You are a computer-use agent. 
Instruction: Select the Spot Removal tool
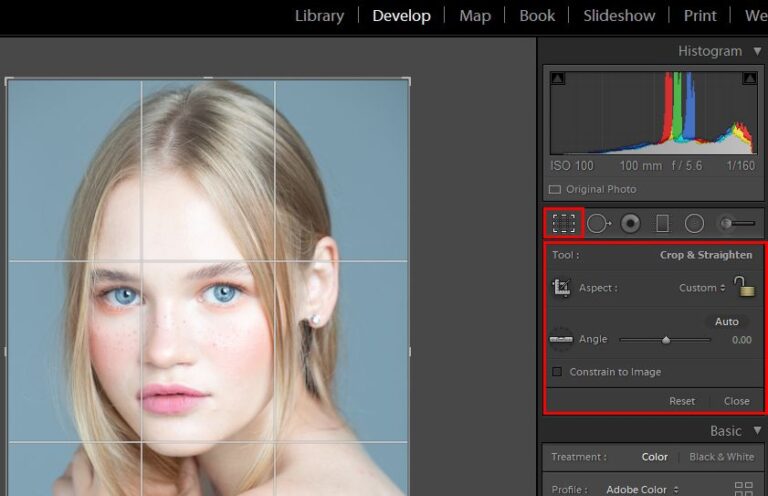[x=598, y=223]
